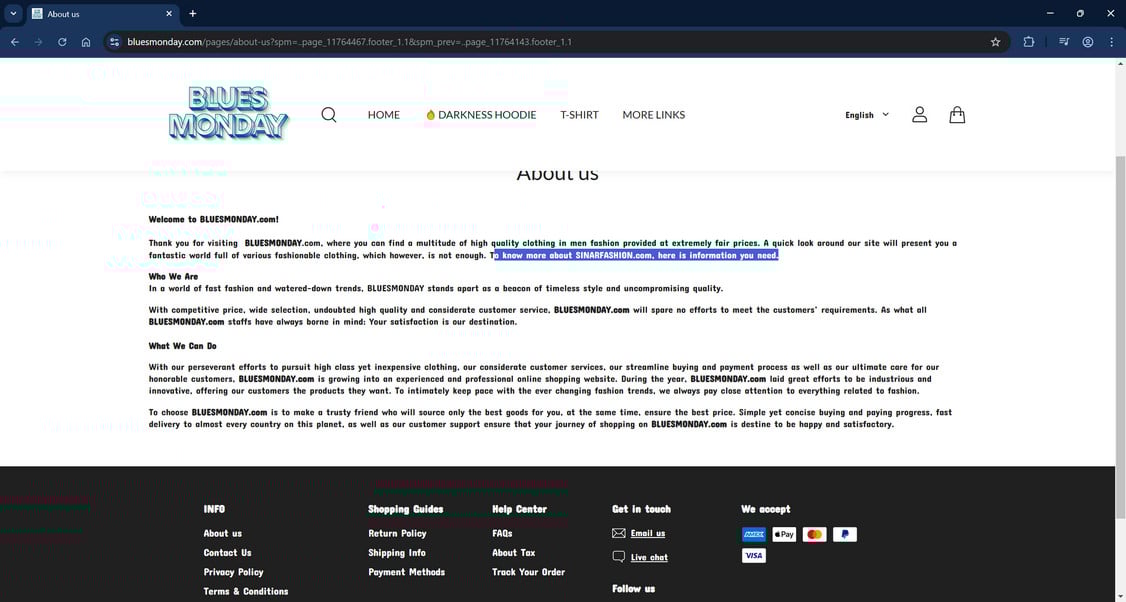Close the About us tab
1126x602 pixels.
[x=169, y=14]
